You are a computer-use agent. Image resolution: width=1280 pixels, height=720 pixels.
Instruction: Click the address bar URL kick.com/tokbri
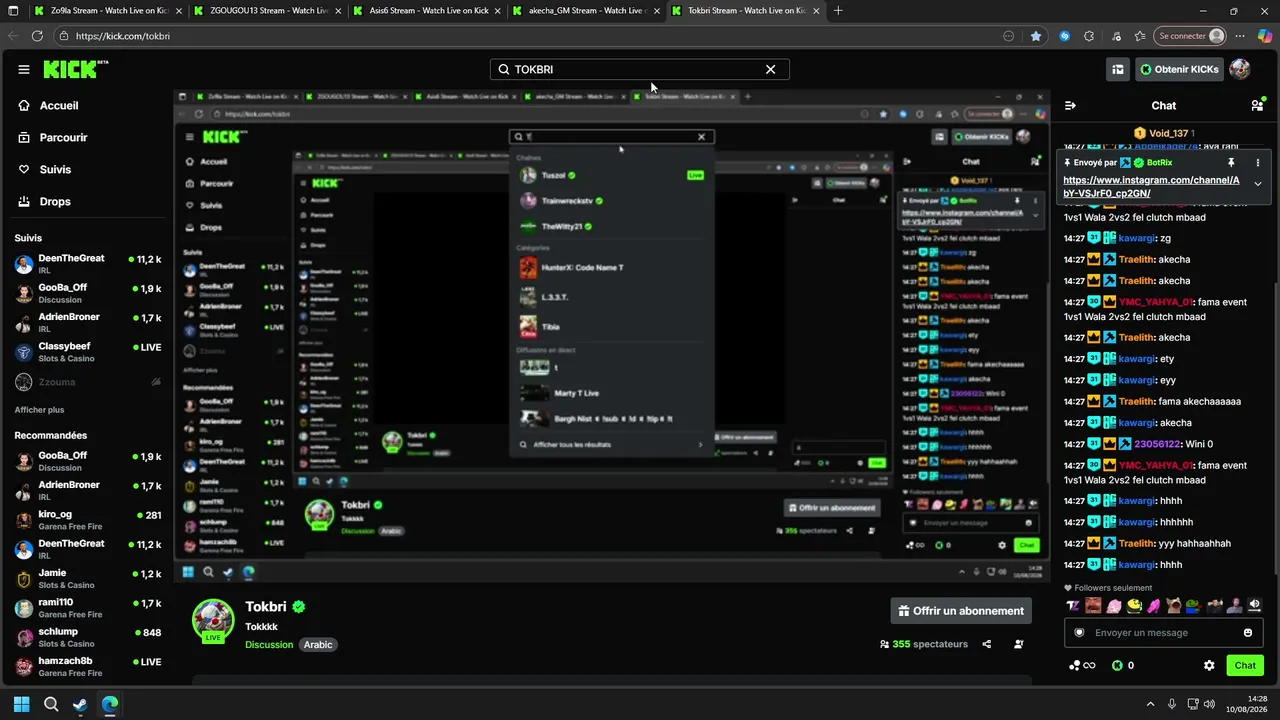pos(122,36)
